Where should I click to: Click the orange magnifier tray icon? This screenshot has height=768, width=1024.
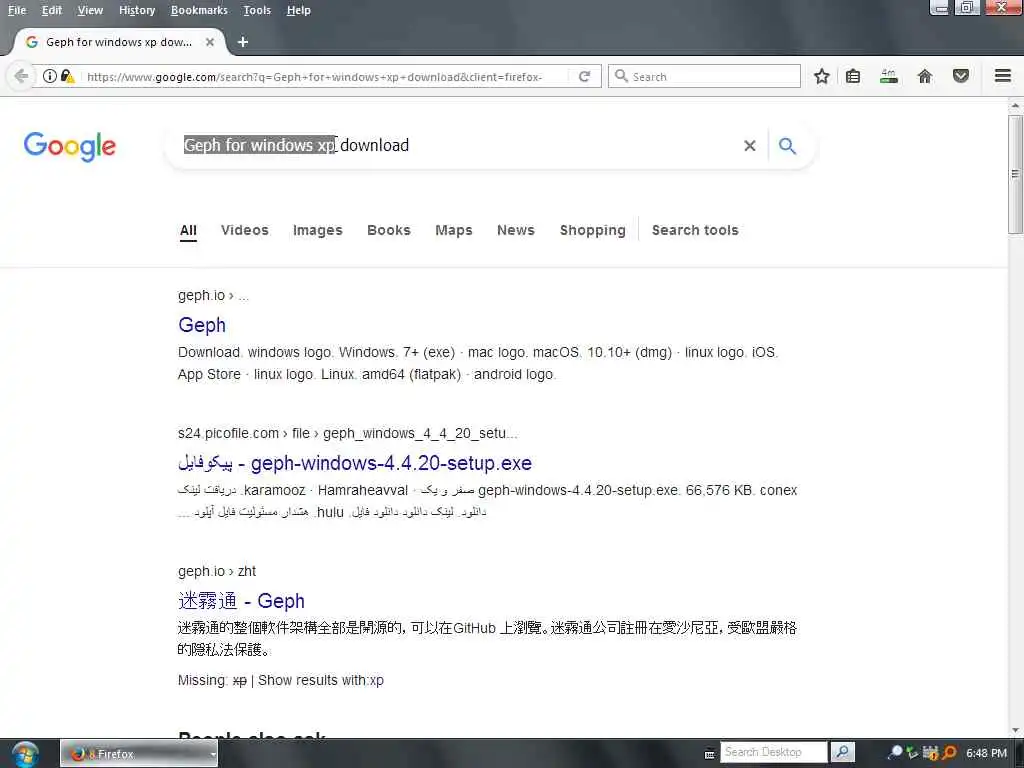[x=949, y=752]
